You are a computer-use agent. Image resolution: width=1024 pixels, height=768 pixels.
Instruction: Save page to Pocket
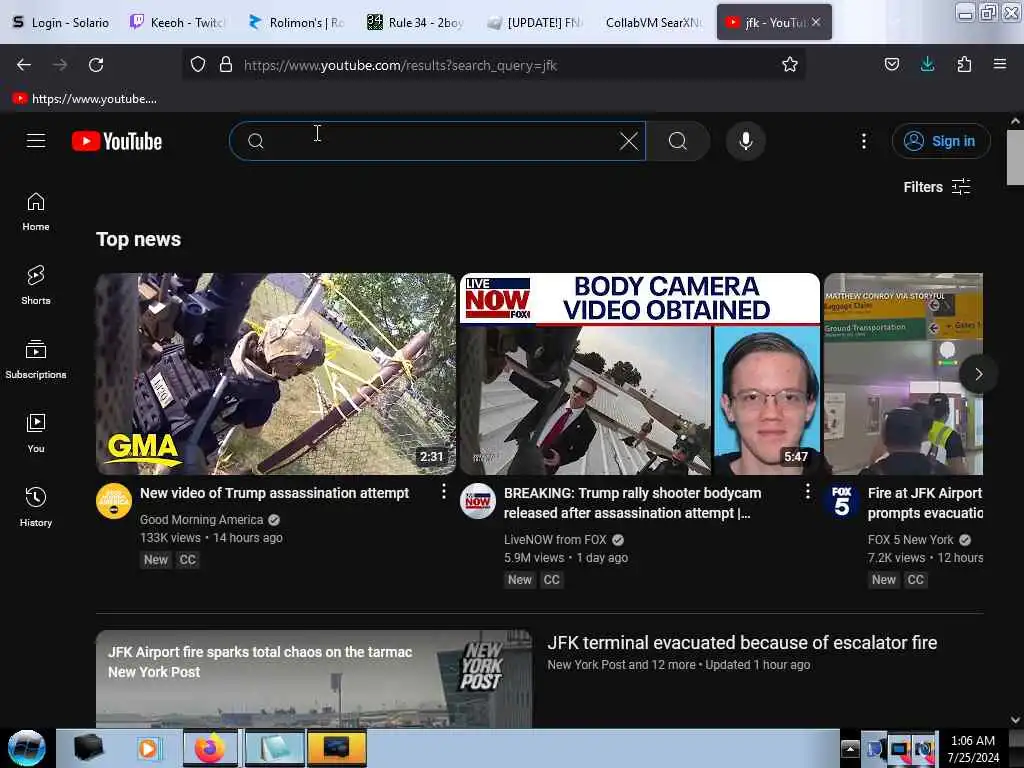pos(891,64)
